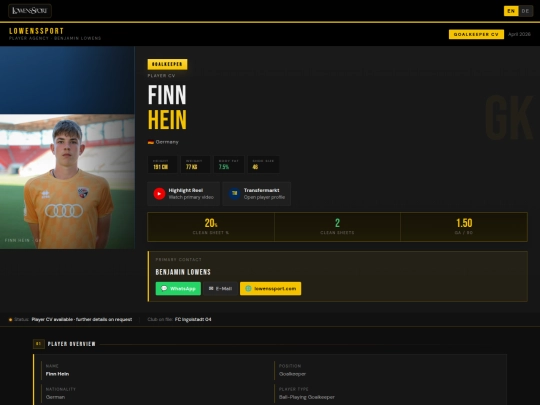The height and width of the screenshot is (405, 540).
Task: Click the Goalkeeper CV badge
Action: 476,34
